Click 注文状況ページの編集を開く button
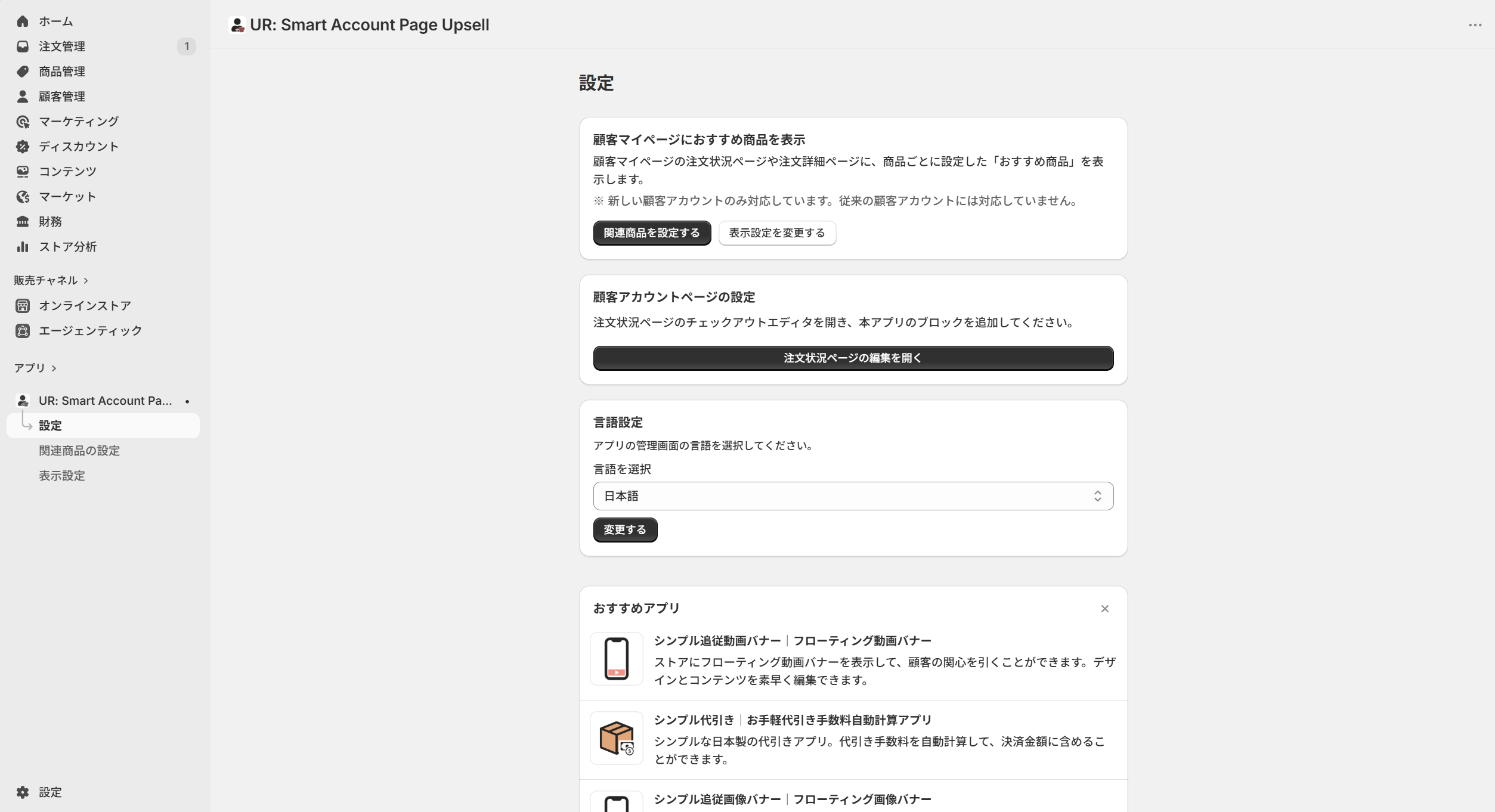Screen dimensions: 1495x812 click(853, 358)
